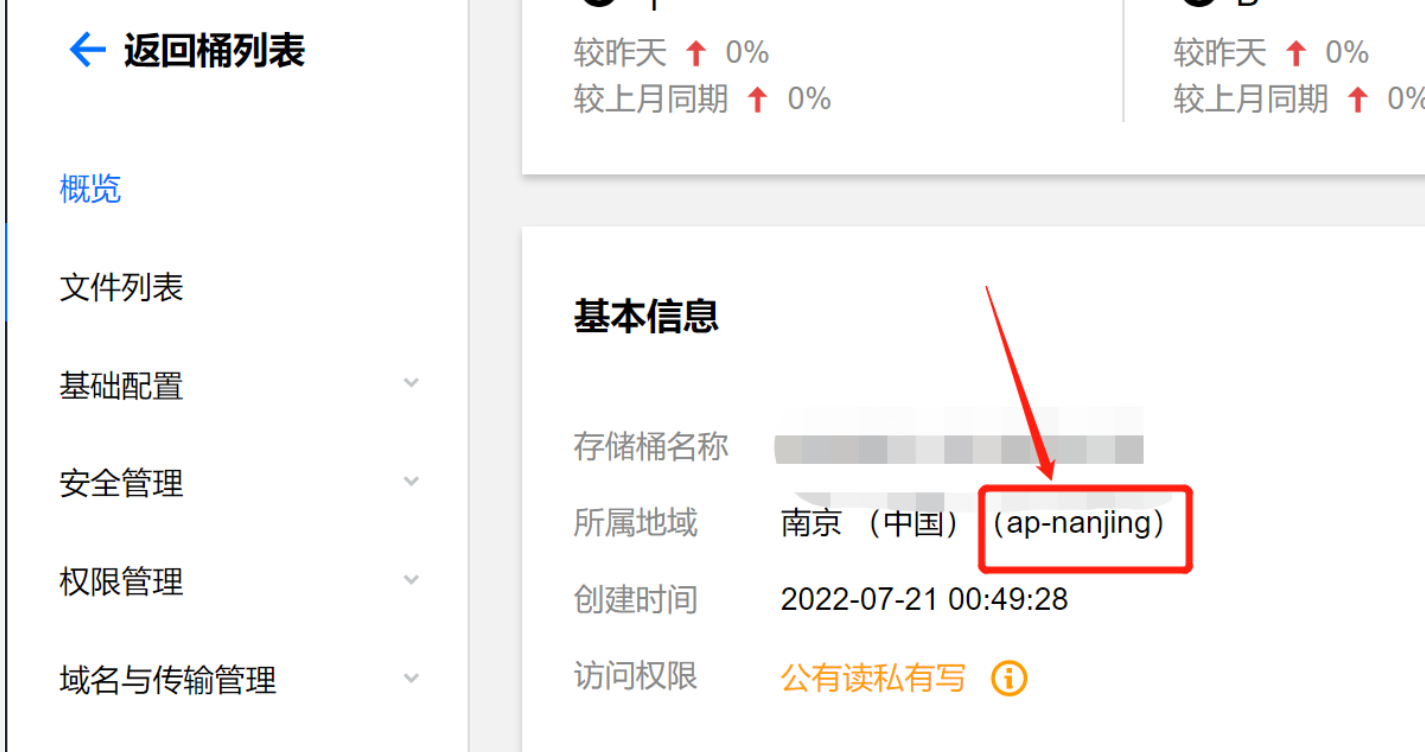Expand the 安全管理 chevron
Image resolution: width=1425 pixels, height=752 pixels.
coord(411,481)
